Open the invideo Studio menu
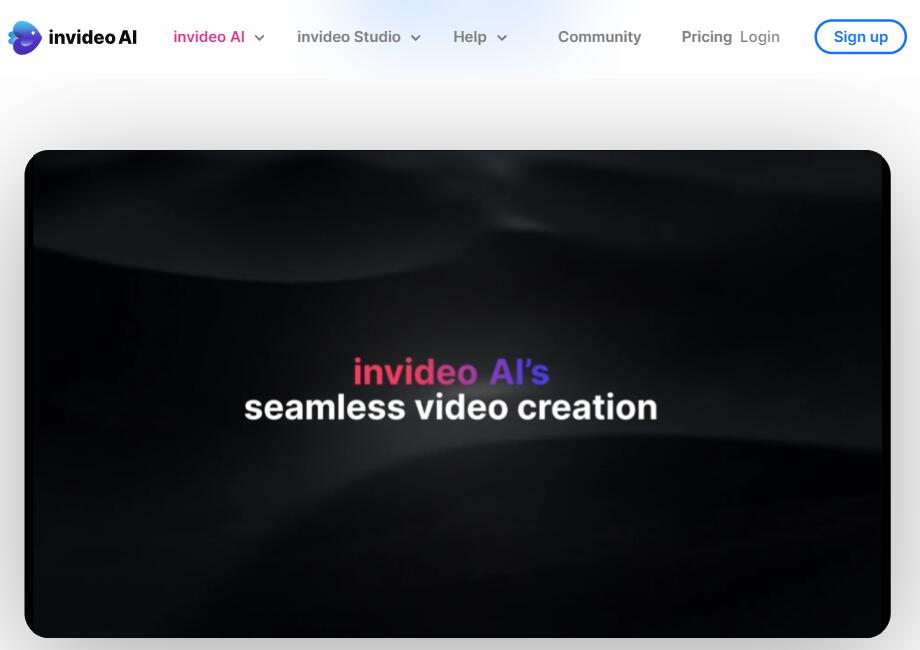Viewport: 920px width, 650px height. 348,37
